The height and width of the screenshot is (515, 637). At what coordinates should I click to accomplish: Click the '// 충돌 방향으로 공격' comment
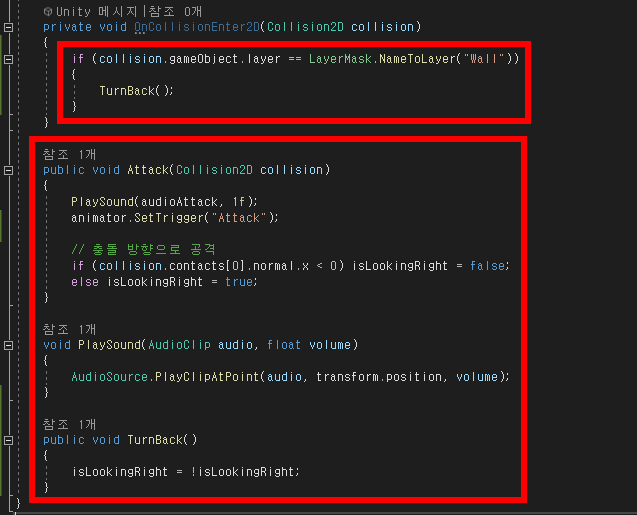click(x=143, y=249)
